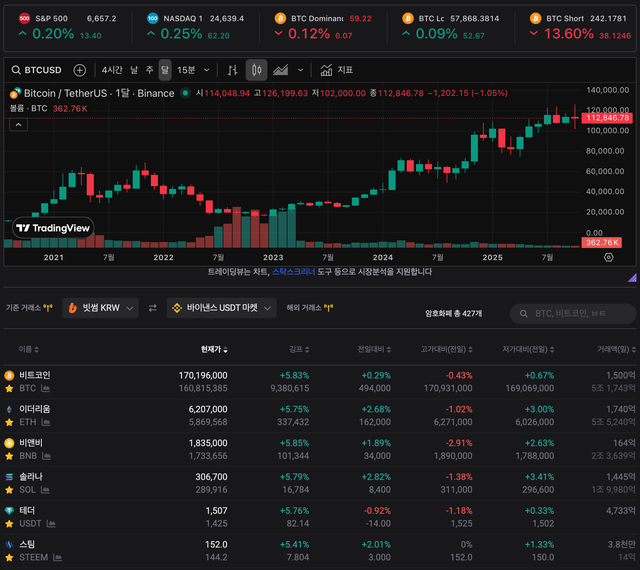
Task: Toggle USDT favorite star
Action: point(9,524)
